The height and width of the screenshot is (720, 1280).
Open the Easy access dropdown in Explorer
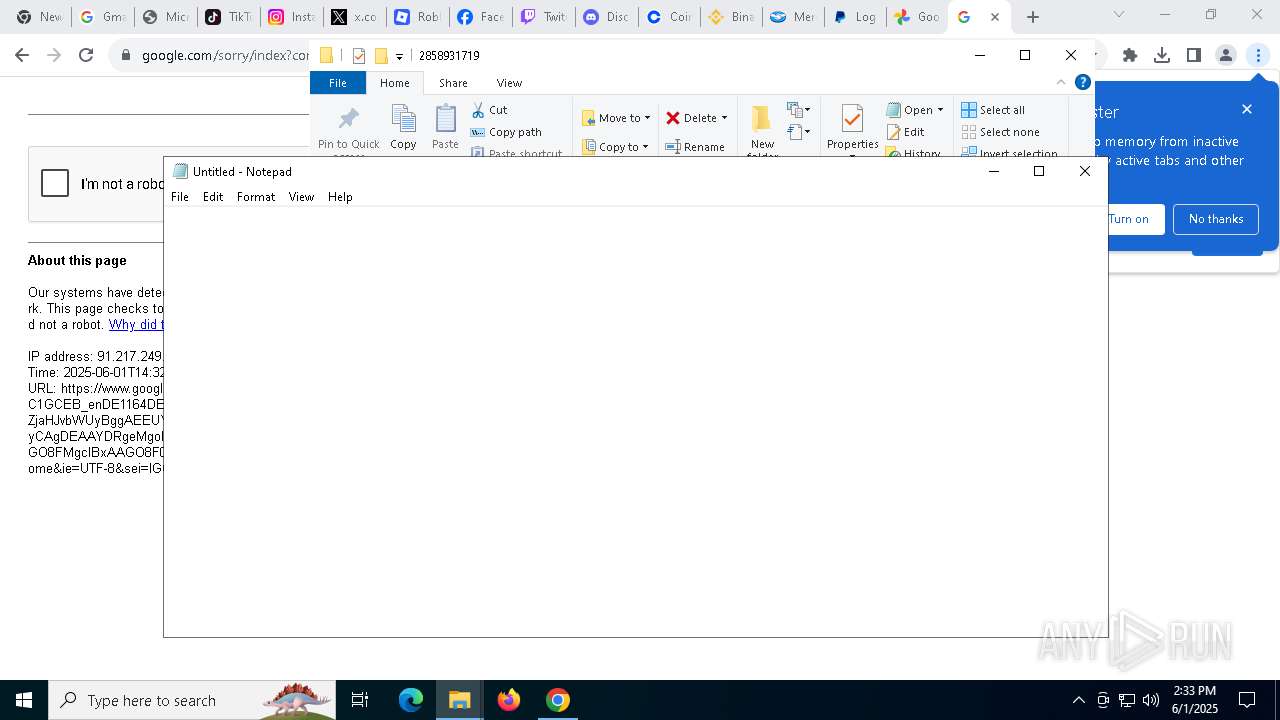[x=798, y=132]
